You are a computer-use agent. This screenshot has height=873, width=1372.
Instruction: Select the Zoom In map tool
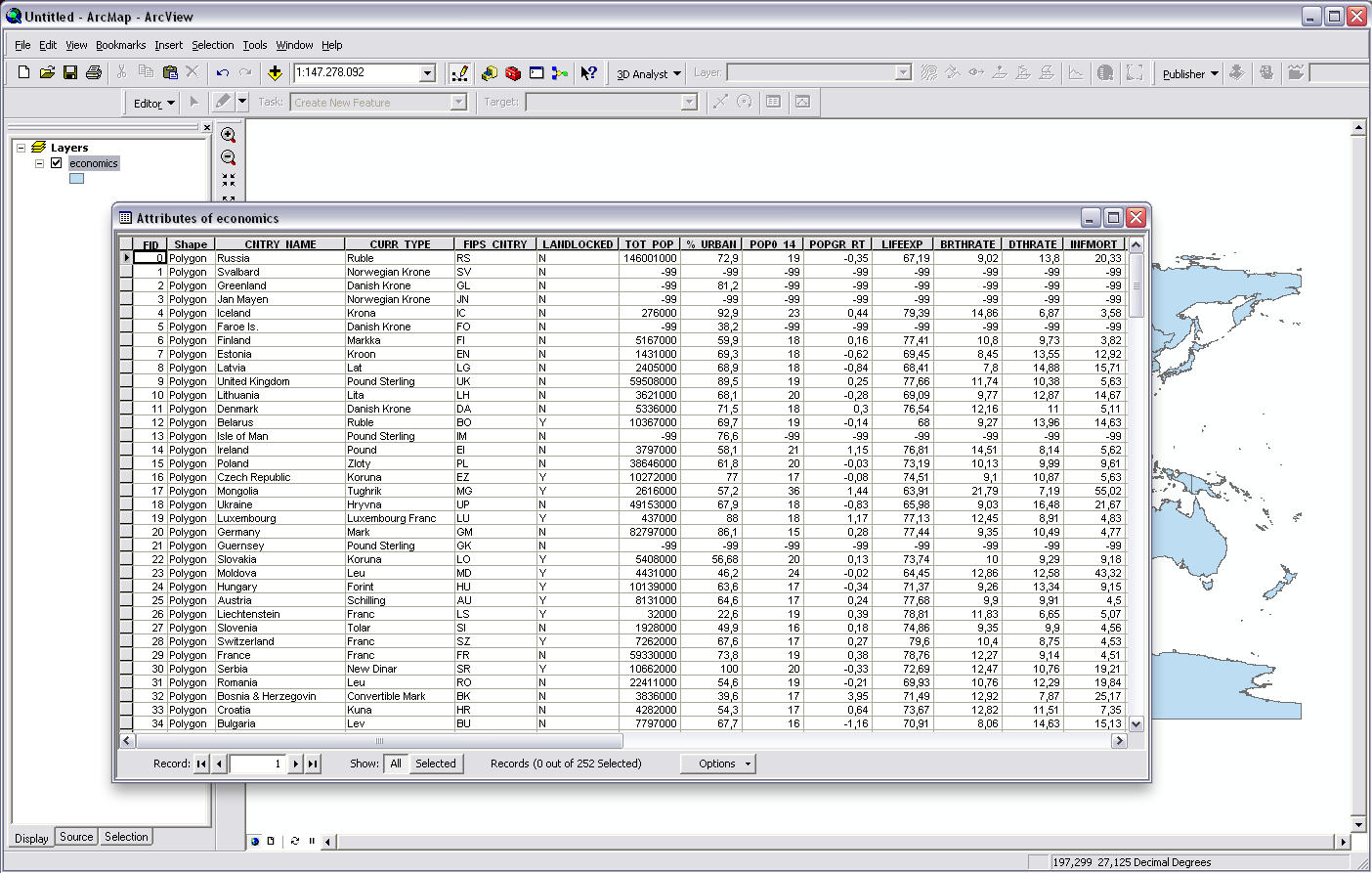(229, 135)
